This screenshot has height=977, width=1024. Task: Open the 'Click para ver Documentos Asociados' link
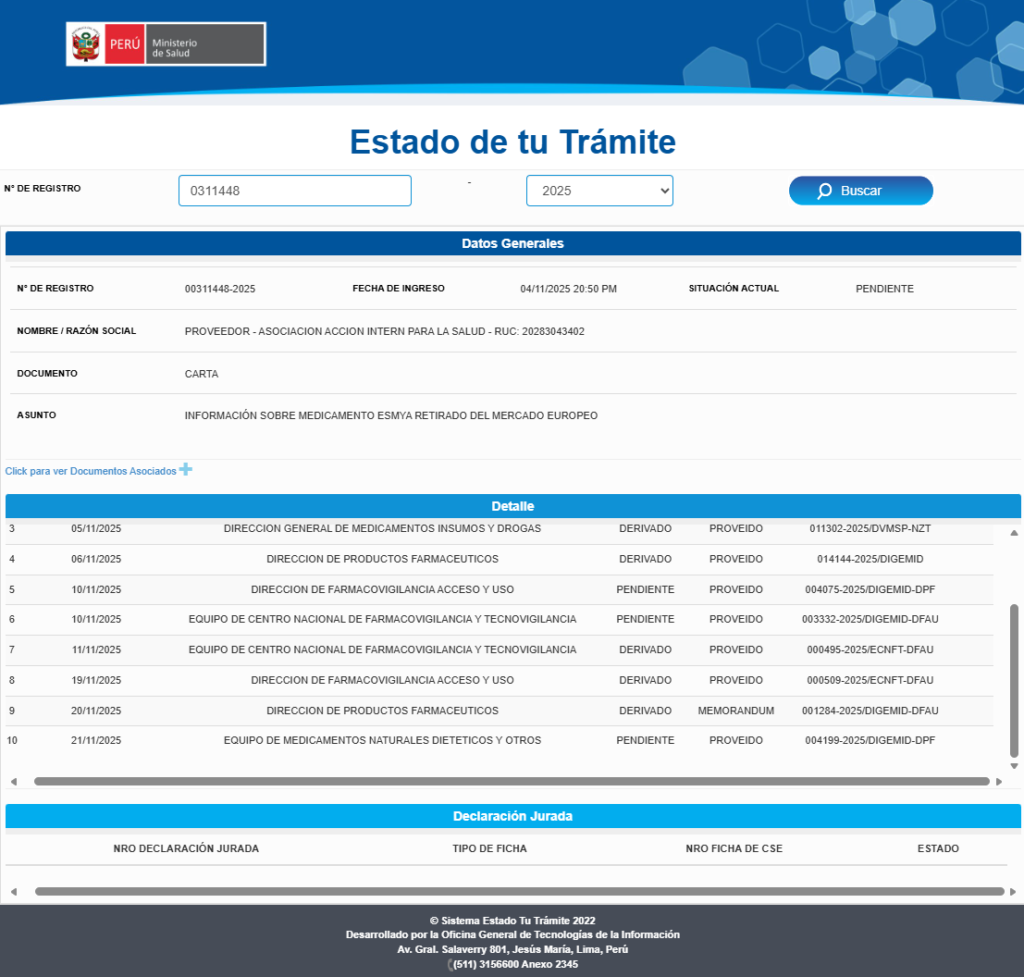pyautogui.click(x=90, y=471)
